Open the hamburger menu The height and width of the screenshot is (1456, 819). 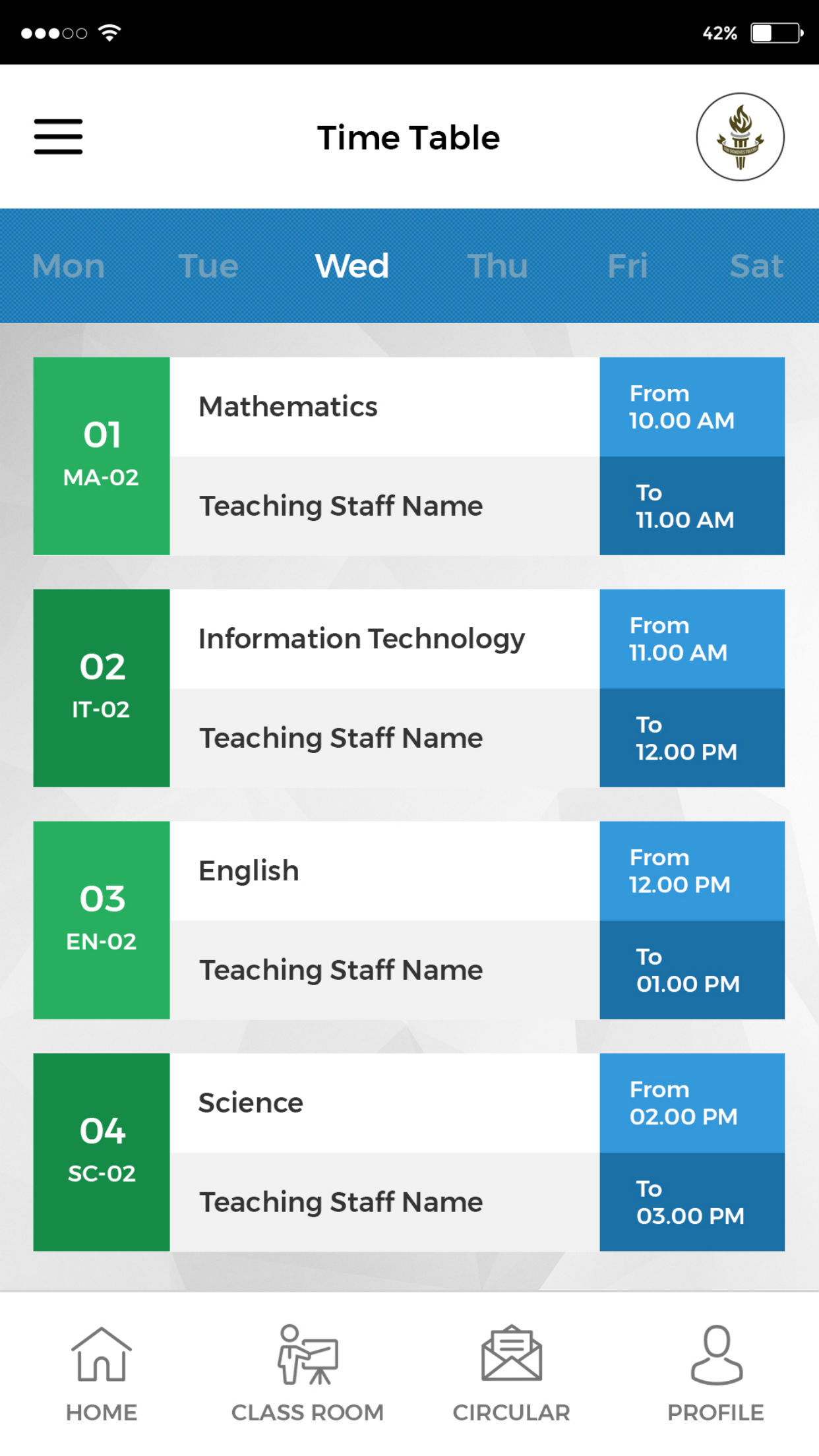pos(58,136)
